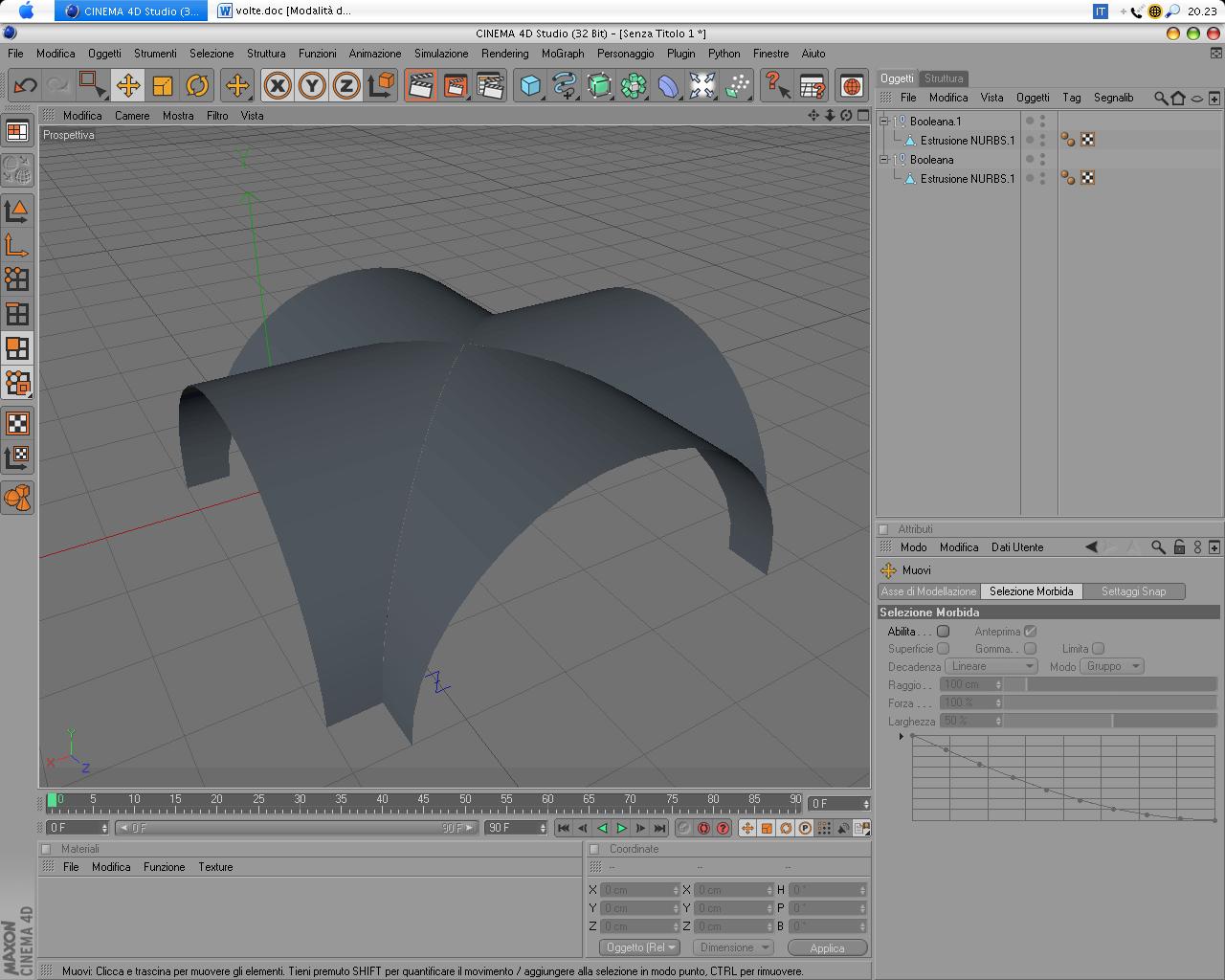Click the Undo arrow icon
The width and height of the screenshot is (1225, 980).
(25, 86)
